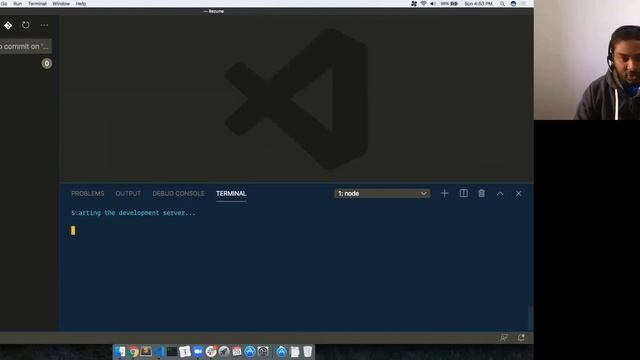This screenshot has width=640, height=360.
Task: Open the Help menu
Action: click(81, 4)
